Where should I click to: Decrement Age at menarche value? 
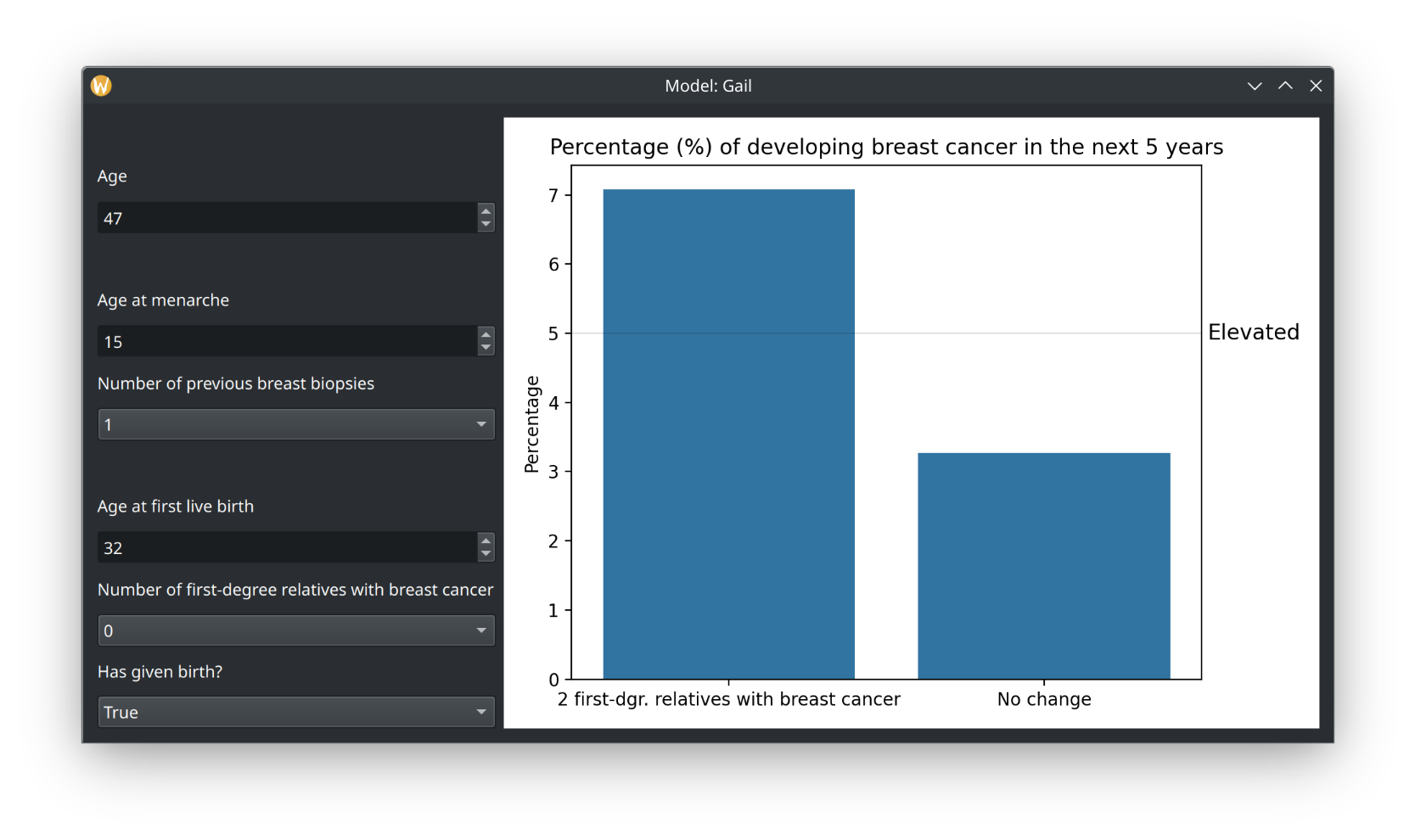486,349
